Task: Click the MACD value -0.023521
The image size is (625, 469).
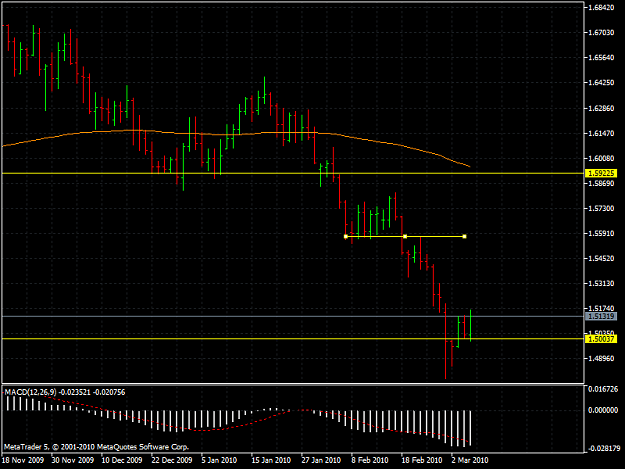Action: pos(75,392)
